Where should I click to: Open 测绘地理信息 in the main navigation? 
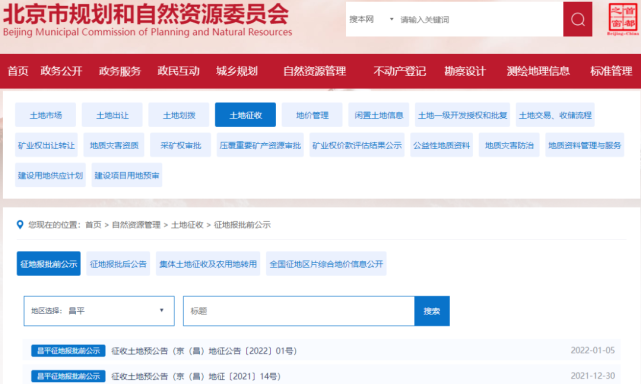click(x=538, y=71)
